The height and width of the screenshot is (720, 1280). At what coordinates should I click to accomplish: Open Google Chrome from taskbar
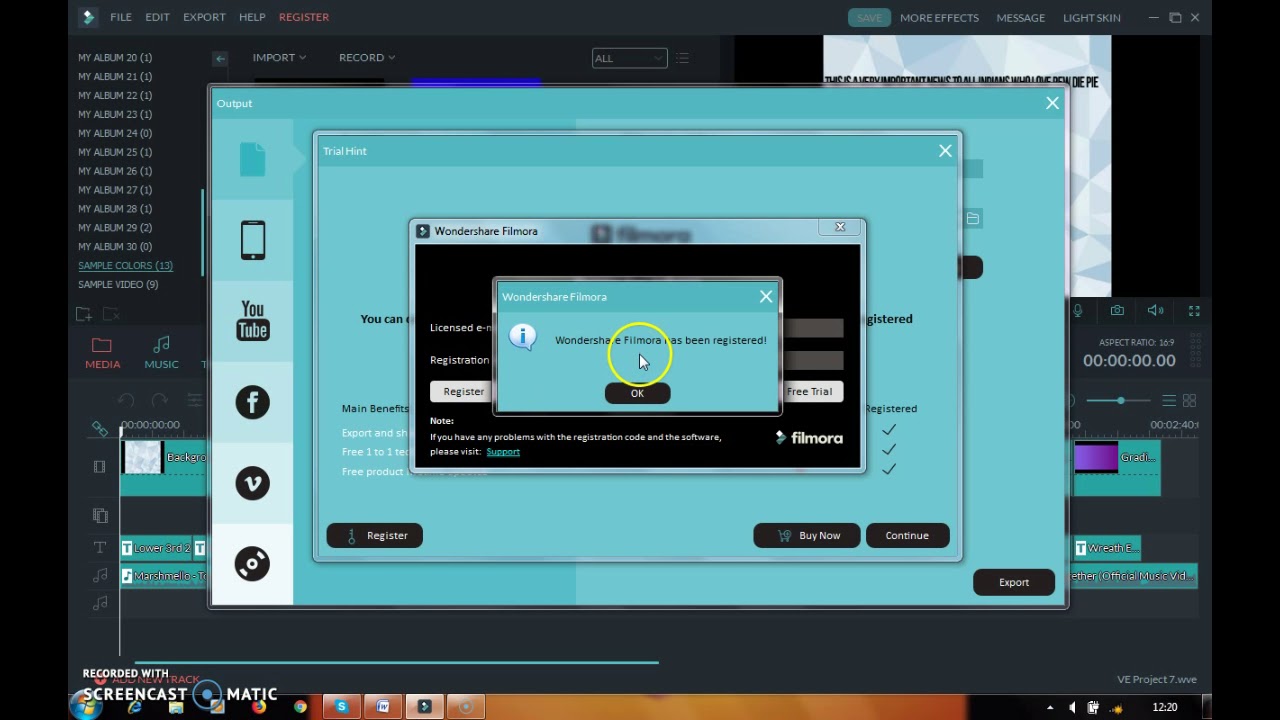(300, 707)
